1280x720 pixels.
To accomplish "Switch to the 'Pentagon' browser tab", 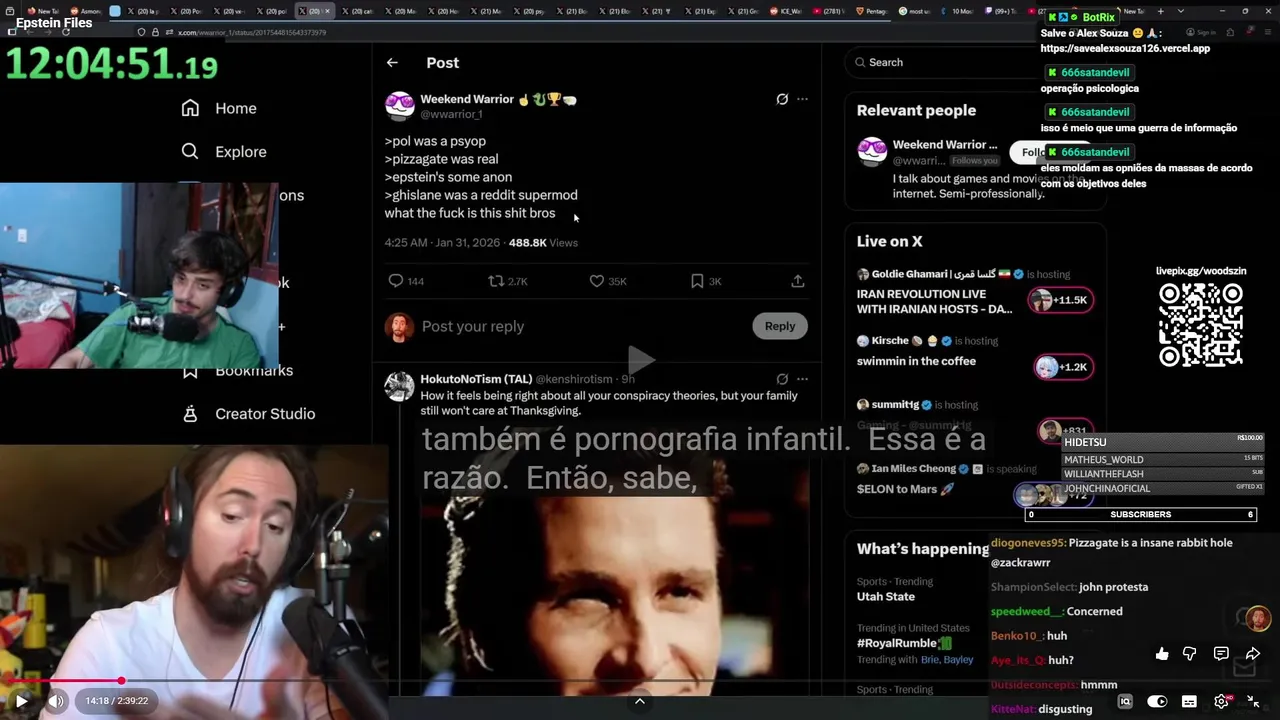I will pos(873,11).
